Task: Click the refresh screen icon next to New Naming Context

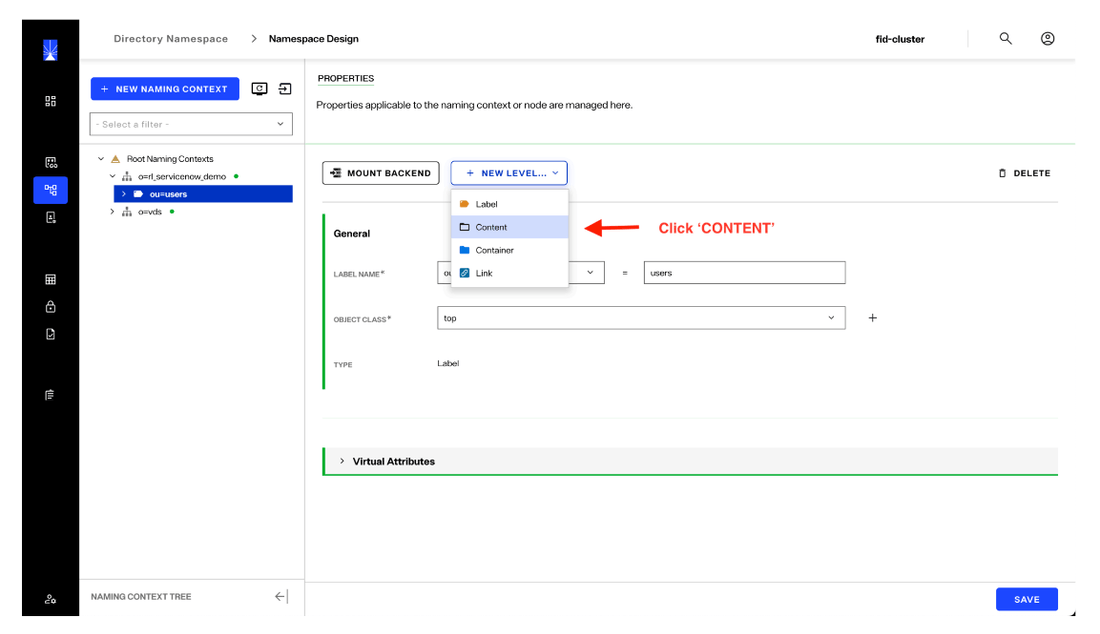Action: coord(260,88)
